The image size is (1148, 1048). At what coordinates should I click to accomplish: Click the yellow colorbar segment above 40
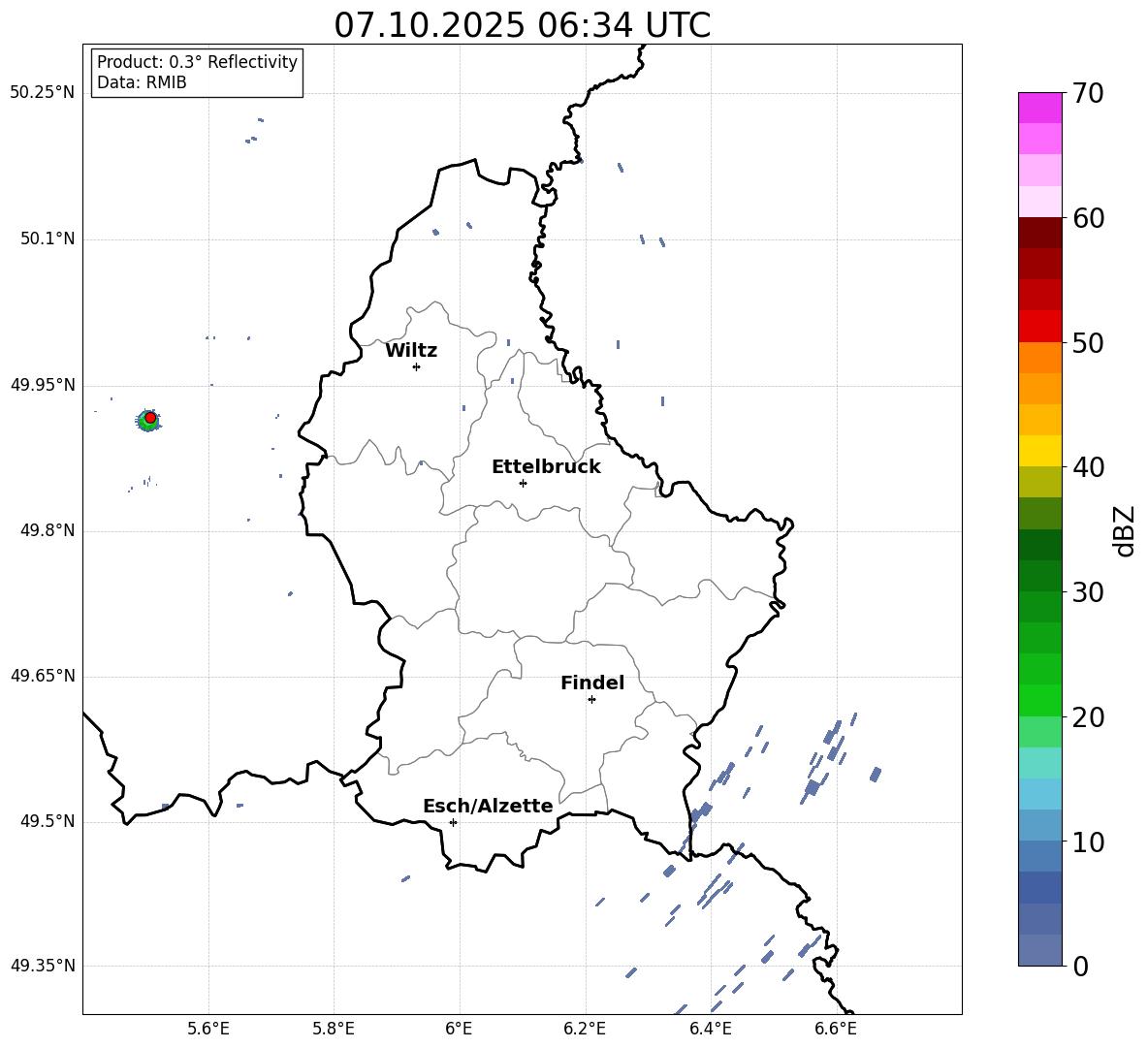coord(1040,451)
